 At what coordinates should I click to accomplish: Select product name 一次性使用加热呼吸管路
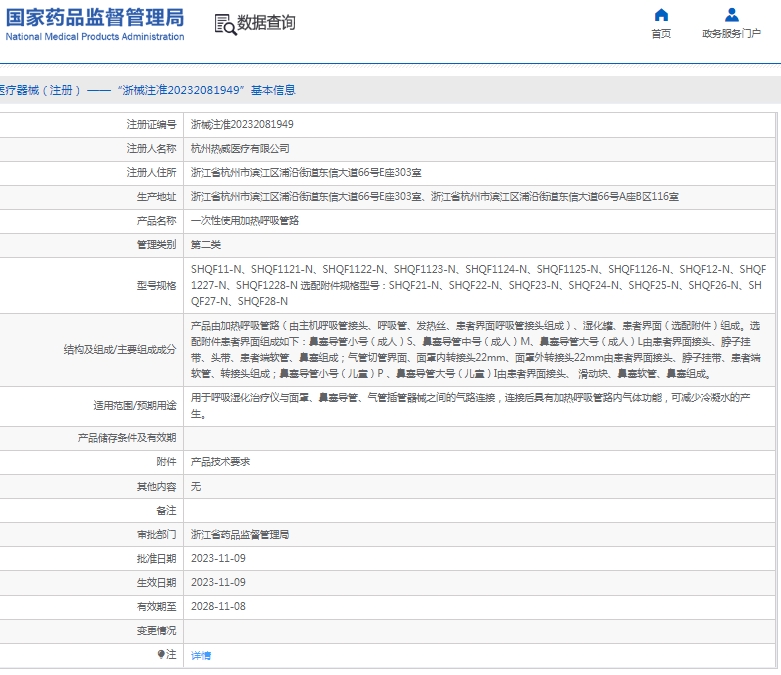245,221
